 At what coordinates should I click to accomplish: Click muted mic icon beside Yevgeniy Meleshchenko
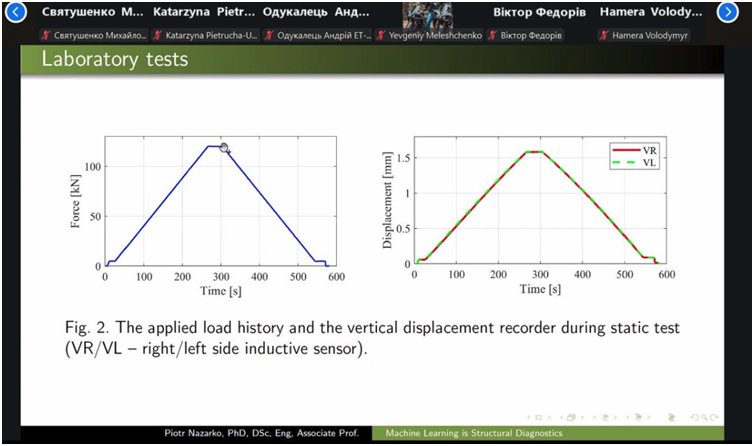(381, 35)
